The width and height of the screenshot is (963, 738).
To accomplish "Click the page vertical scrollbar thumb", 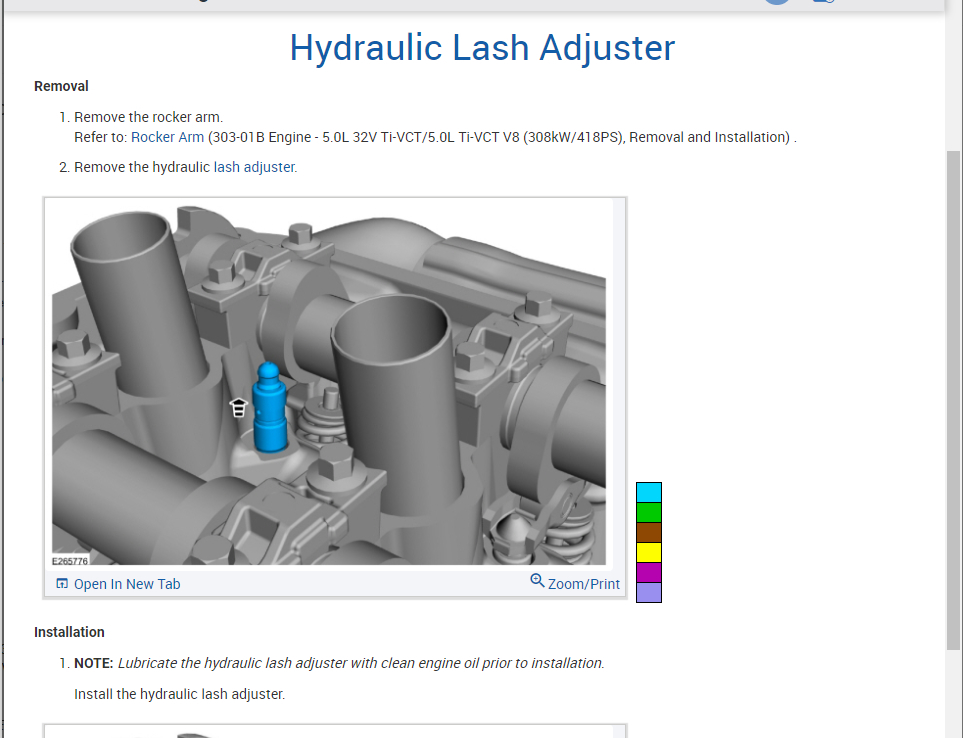I will coord(953,400).
